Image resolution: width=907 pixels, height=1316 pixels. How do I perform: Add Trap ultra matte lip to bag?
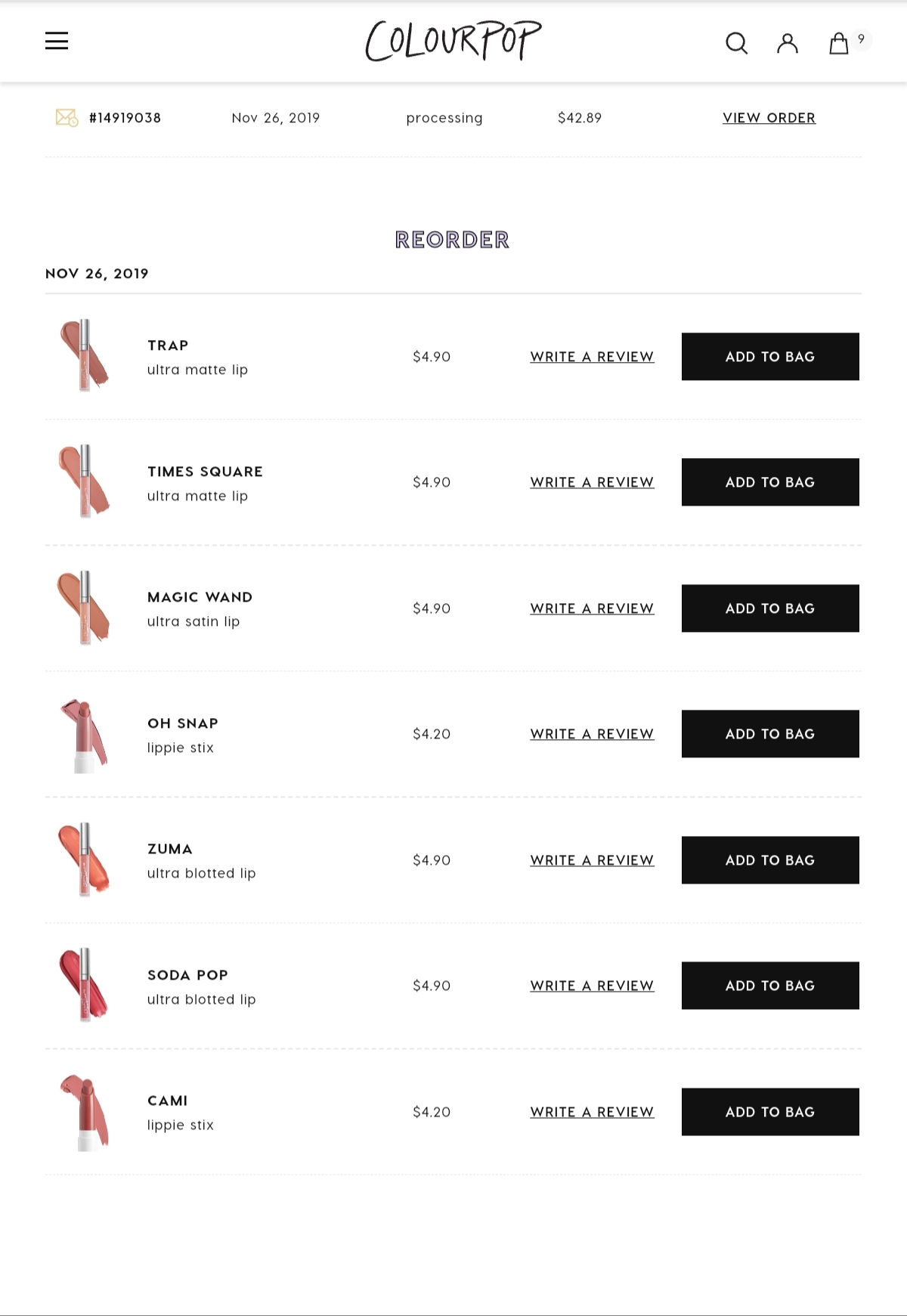pos(770,357)
